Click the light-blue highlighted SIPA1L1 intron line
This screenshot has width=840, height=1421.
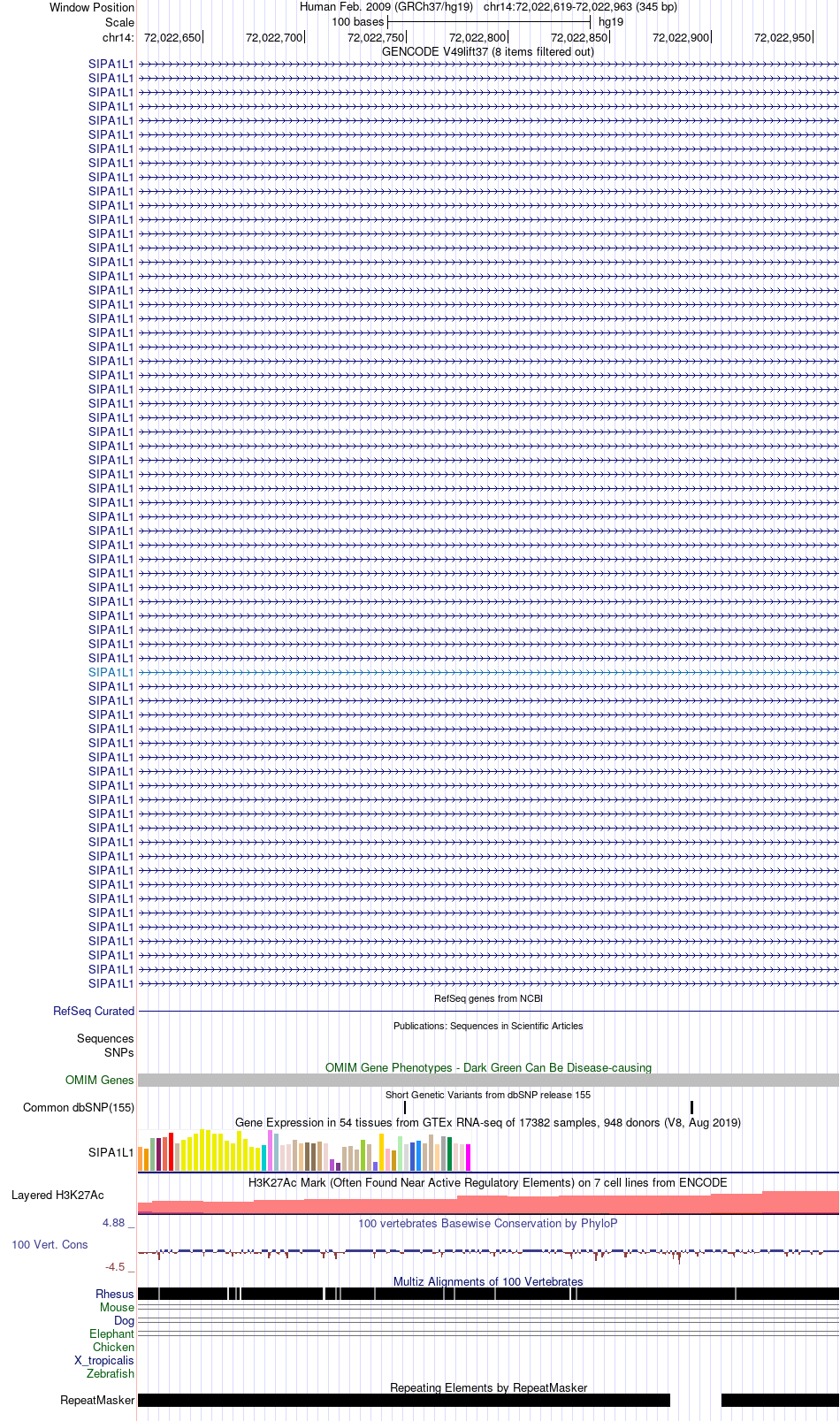[488, 673]
